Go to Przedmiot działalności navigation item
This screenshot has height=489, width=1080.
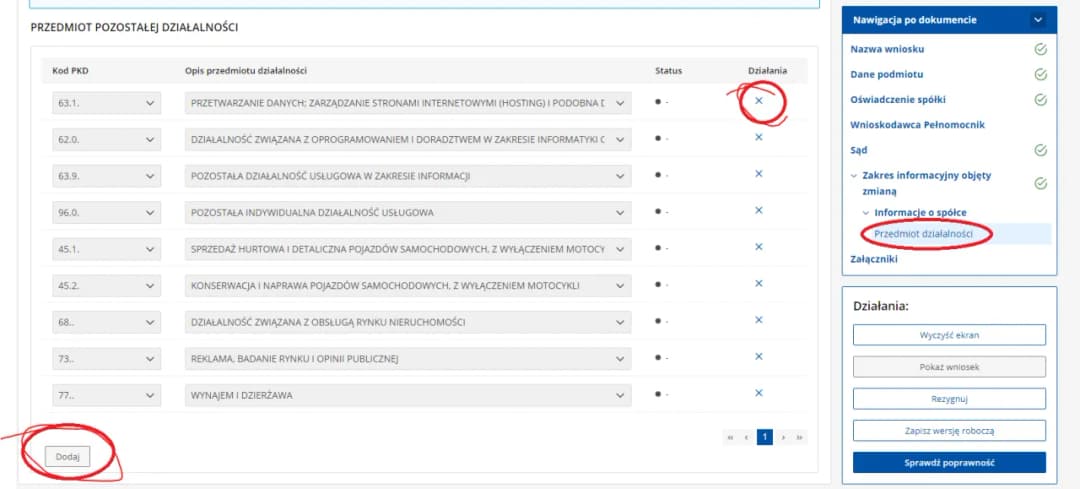tap(923, 234)
